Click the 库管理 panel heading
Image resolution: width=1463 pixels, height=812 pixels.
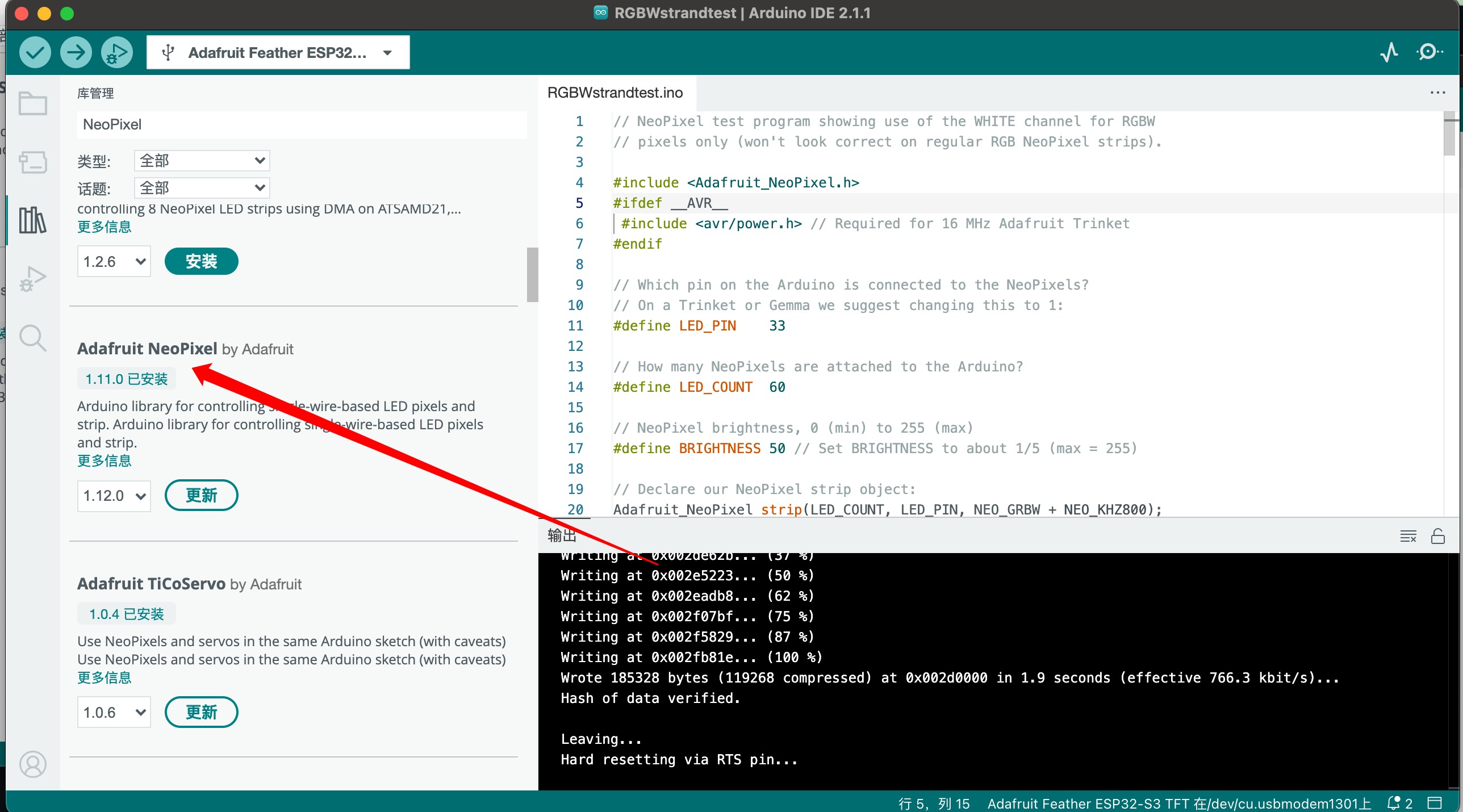pyautogui.click(x=95, y=93)
